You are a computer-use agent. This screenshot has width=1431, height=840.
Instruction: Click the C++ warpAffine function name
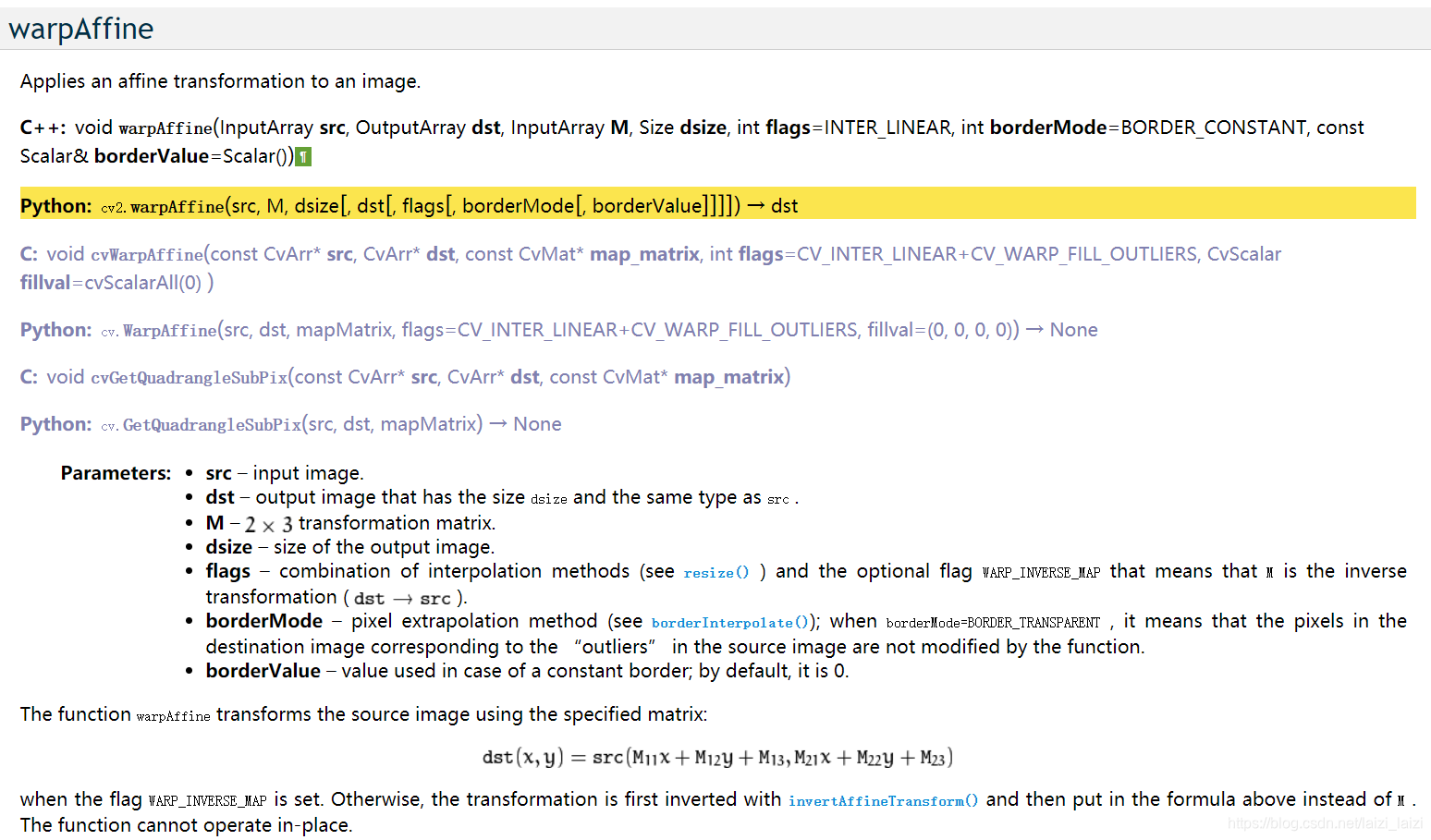coord(165,128)
